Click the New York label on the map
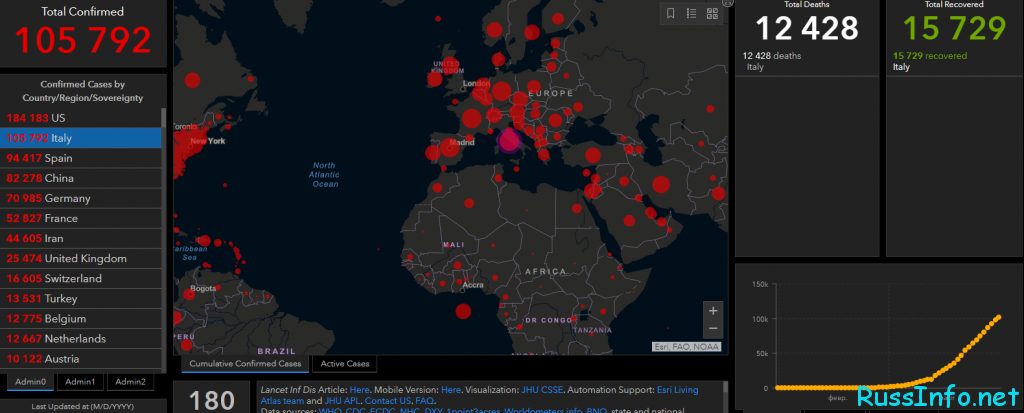This screenshot has height=413, width=1024. point(208,140)
